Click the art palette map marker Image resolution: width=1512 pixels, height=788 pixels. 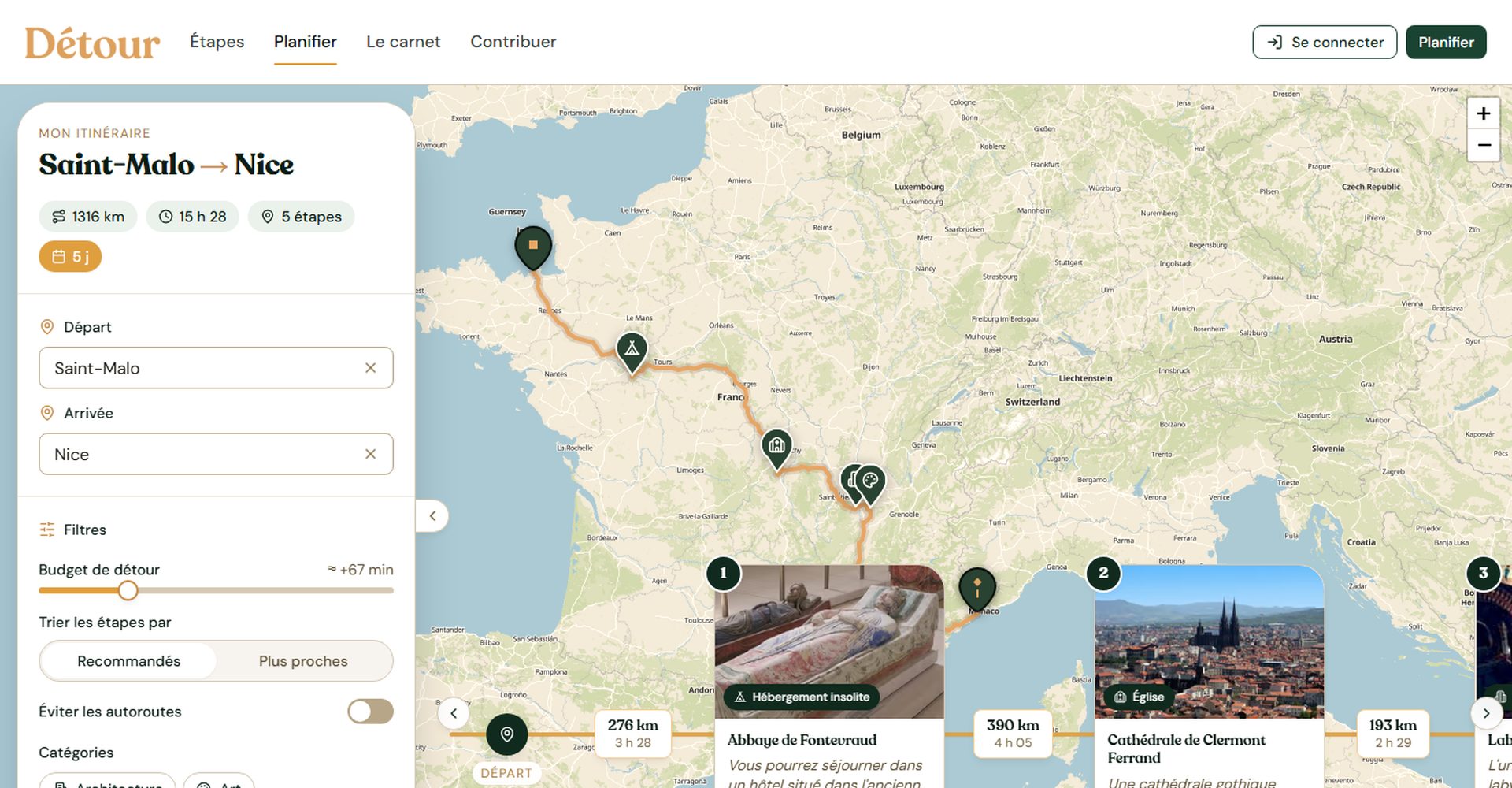(870, 482)
